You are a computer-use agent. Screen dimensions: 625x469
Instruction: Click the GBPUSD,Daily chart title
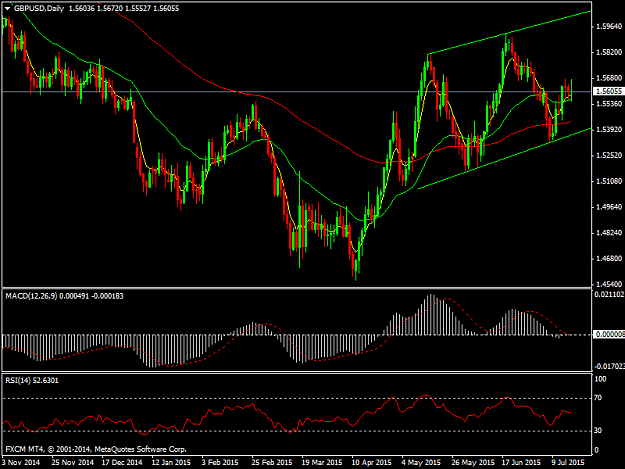pos(39,8)
